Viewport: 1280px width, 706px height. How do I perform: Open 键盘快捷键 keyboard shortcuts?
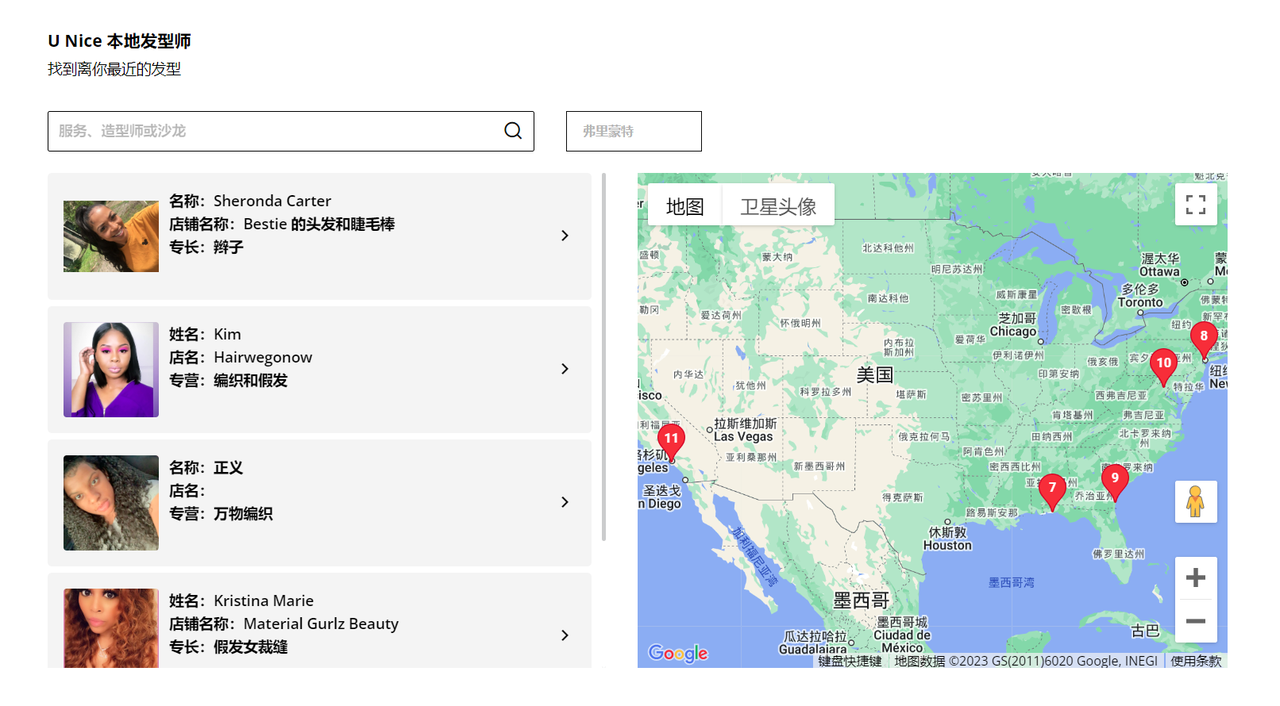[x=850, y=661]
